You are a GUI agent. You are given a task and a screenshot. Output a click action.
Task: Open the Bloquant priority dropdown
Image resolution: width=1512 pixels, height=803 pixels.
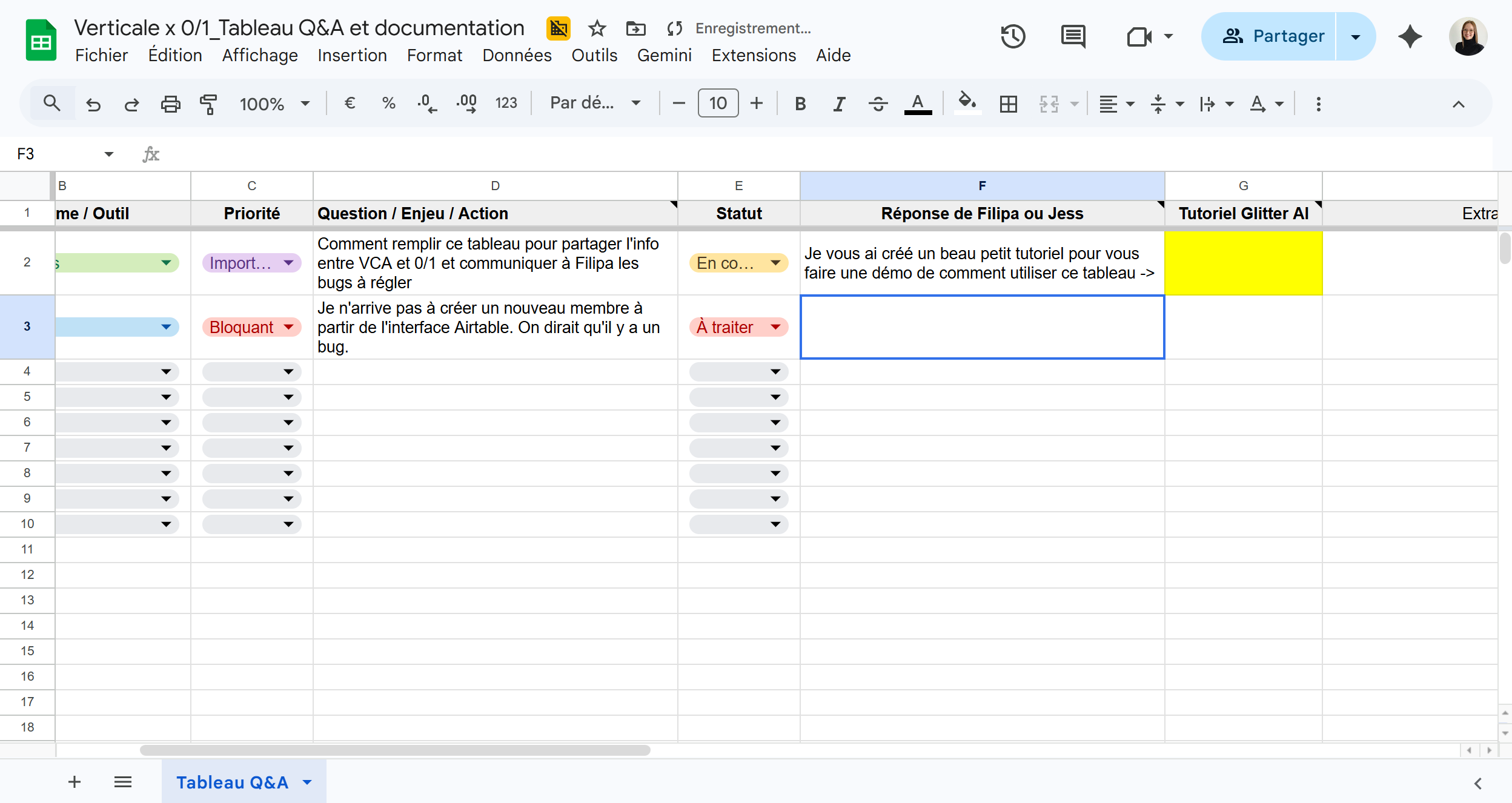(289, 328)
